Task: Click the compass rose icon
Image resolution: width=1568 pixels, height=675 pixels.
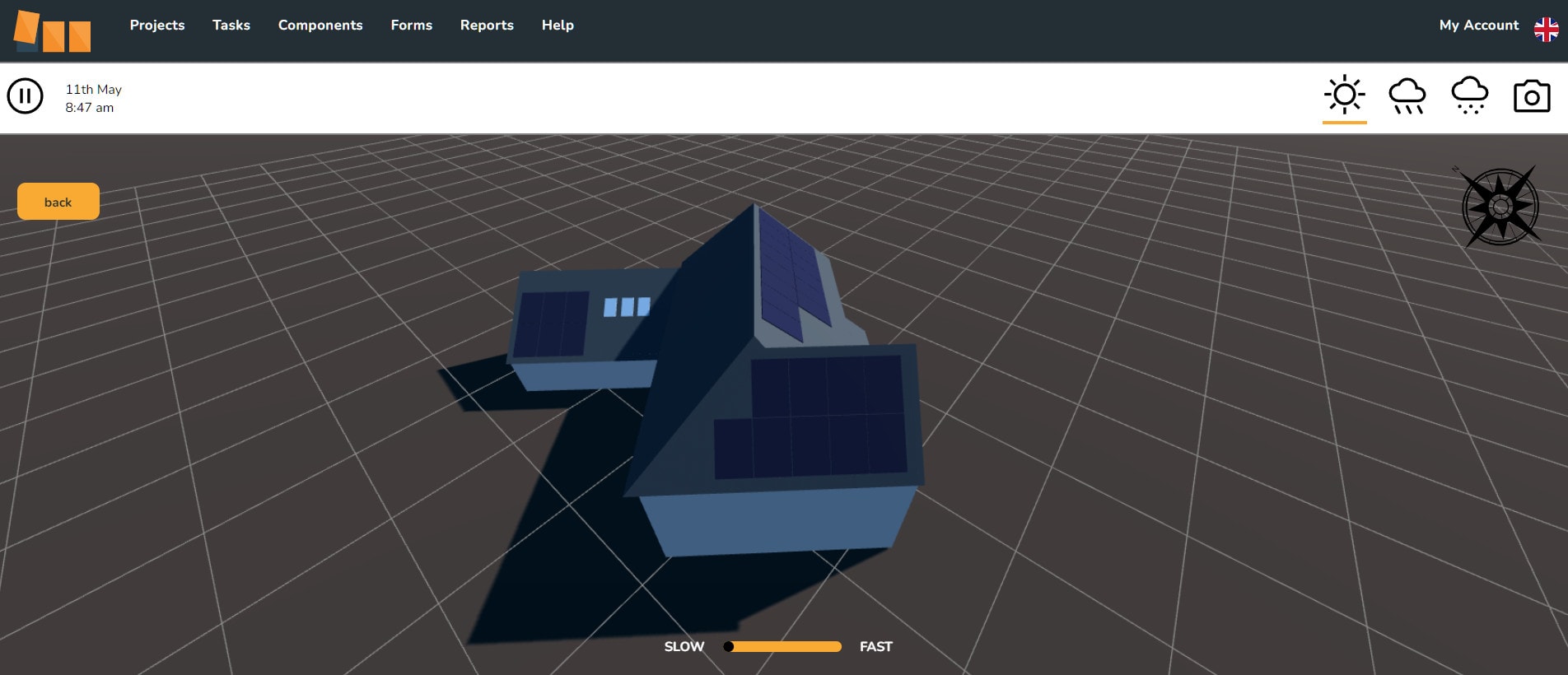Action: [1499, 207]
